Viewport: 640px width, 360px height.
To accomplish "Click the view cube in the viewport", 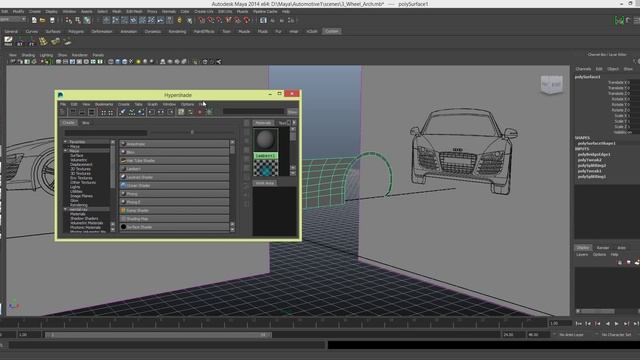I will (x=551, y=84).
